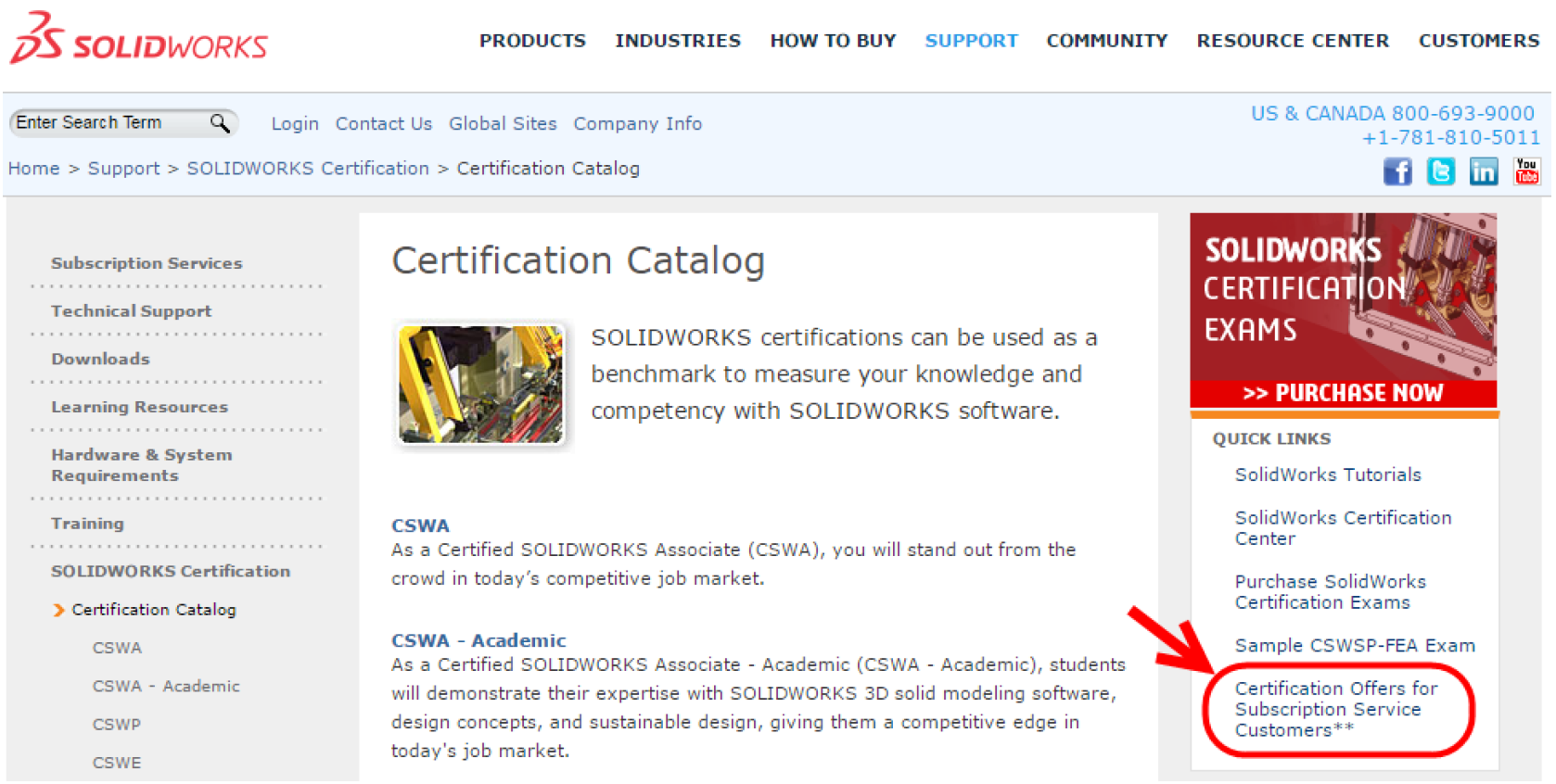Select Technical Support in the sidebar
This screenshot has height=784, width=1556.
pos(131,311)
